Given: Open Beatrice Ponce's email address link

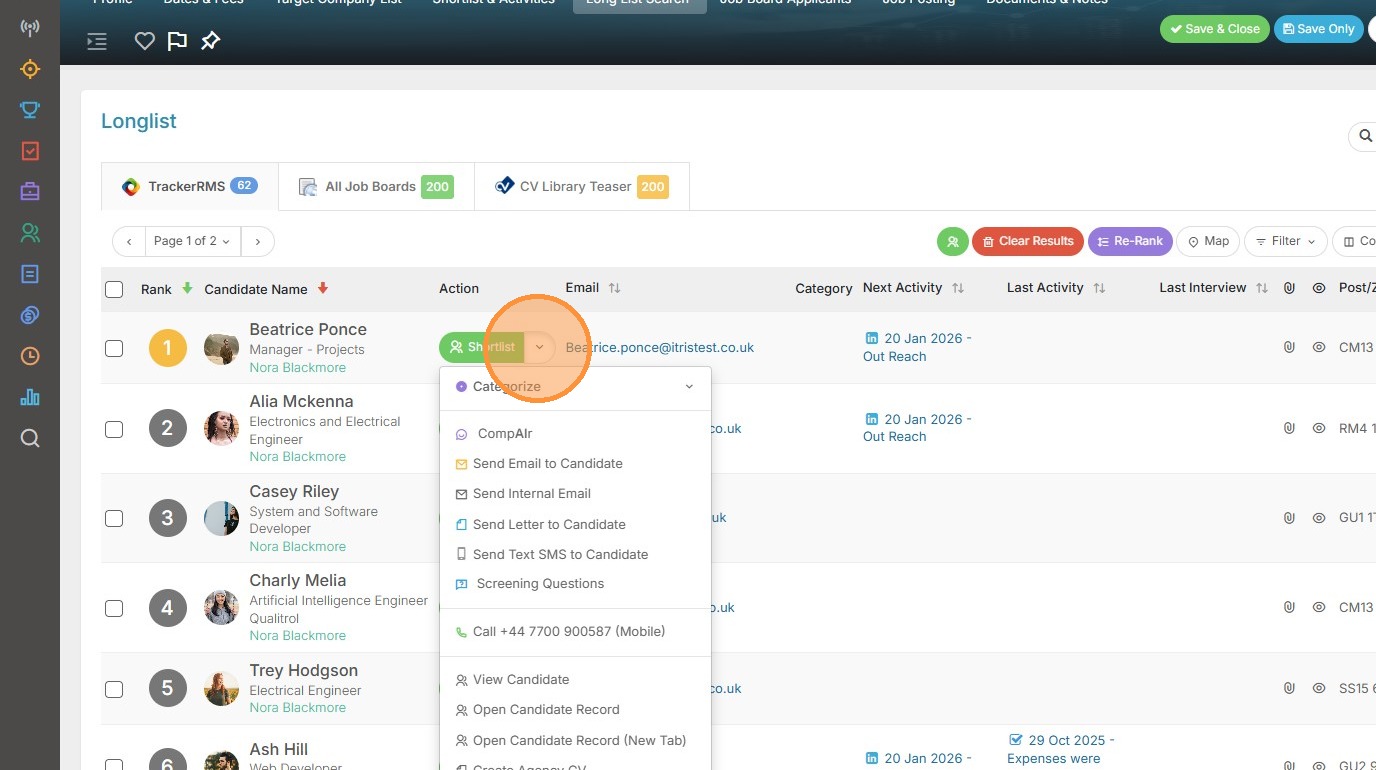Looking at the screenshot, I should (x=660, y=348).
